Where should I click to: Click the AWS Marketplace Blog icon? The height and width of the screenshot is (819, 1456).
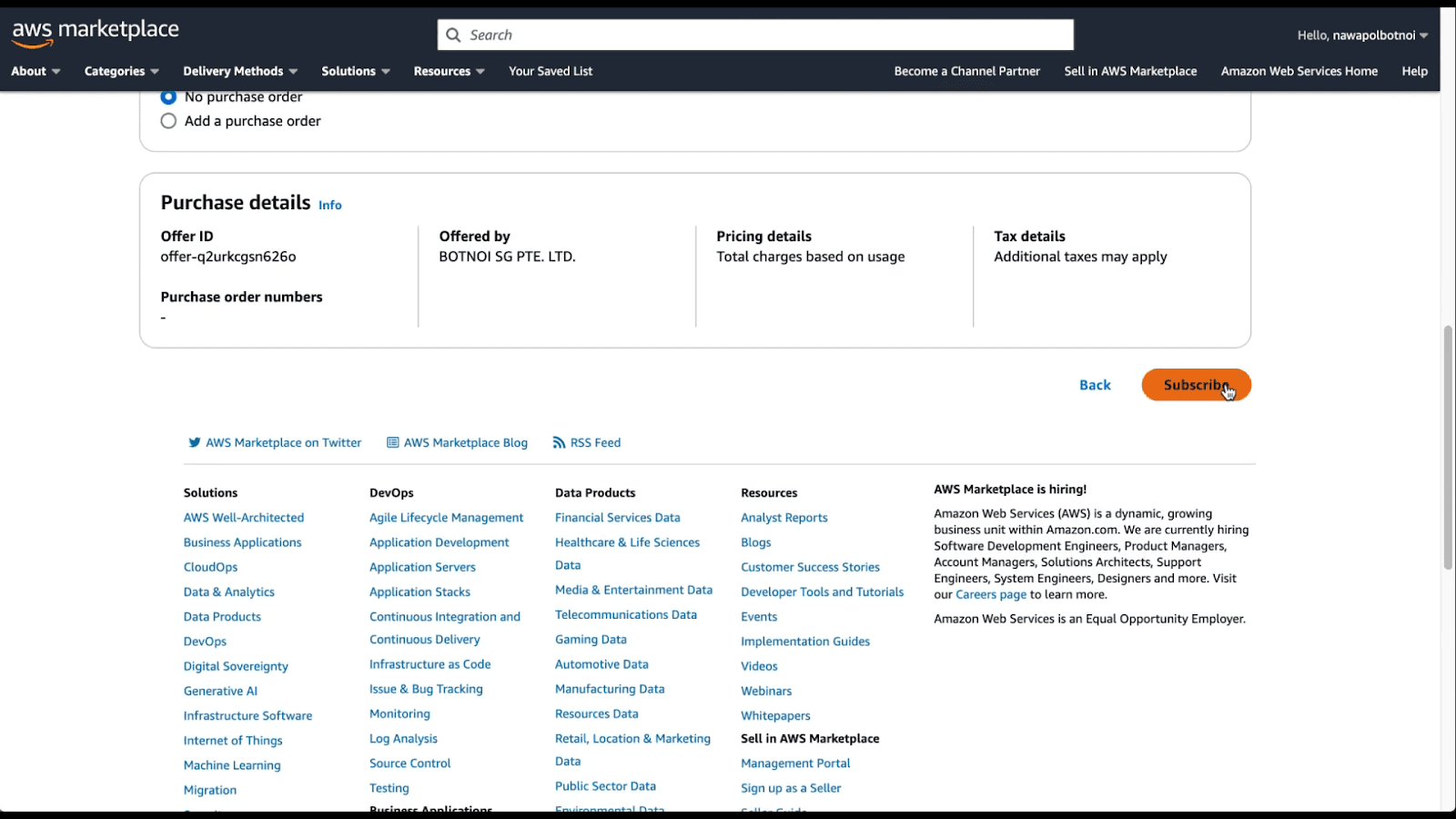[x=393, y=442]
